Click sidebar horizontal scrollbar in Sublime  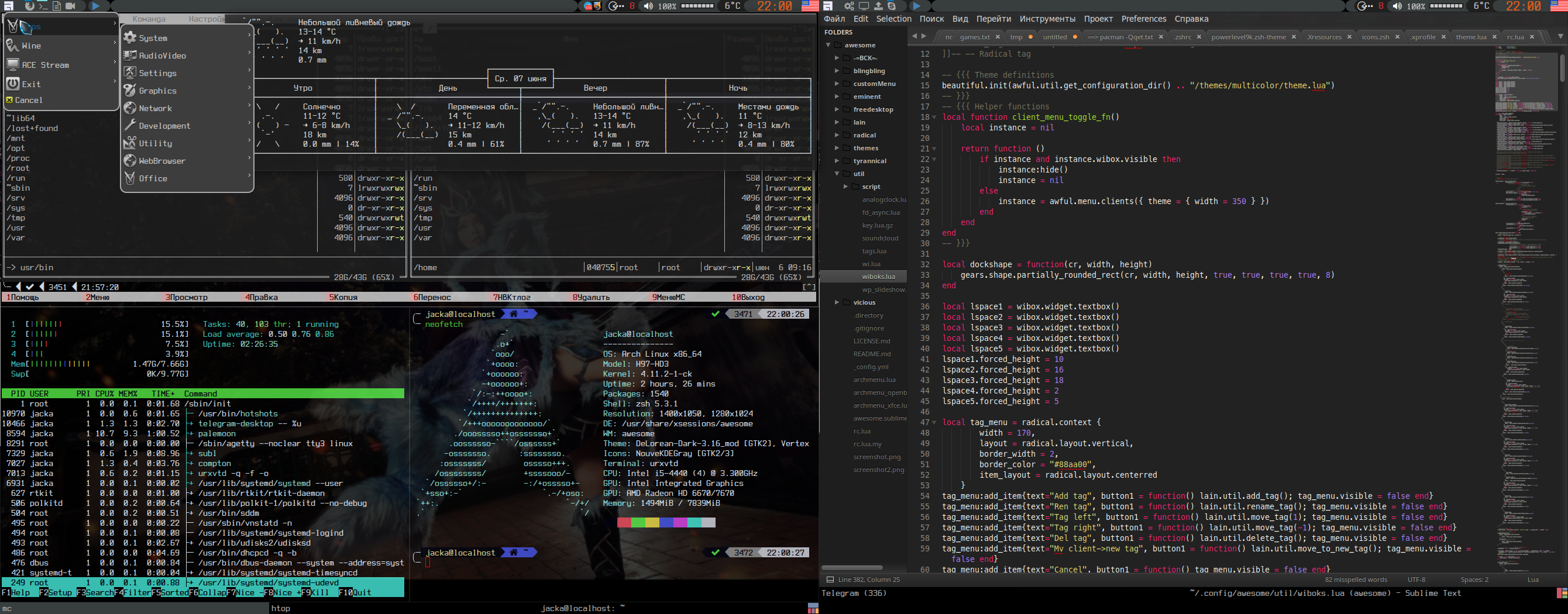(852, 567)
